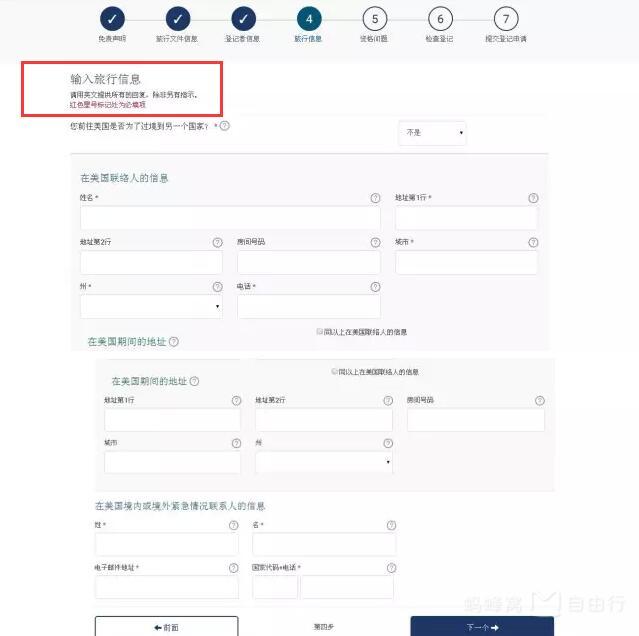This screenshot has width=639, height=636.
Task: Focus the 电子邮件地址 emergency contact field
Action: (x=166, y=587)
